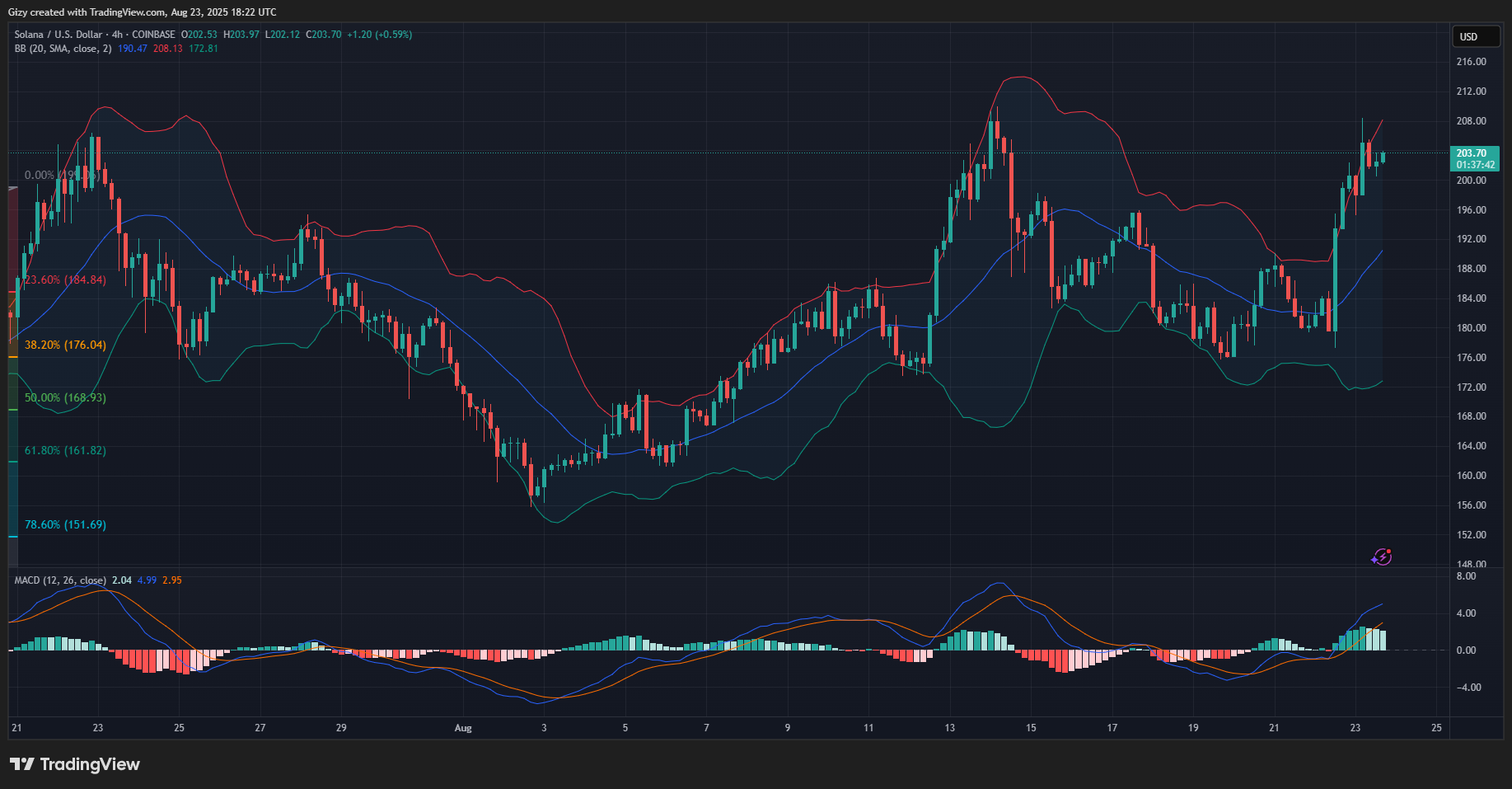Screen dimensions: 1512x789
Task: Click the 203.70 current price label
Action: click(1471, 153)
